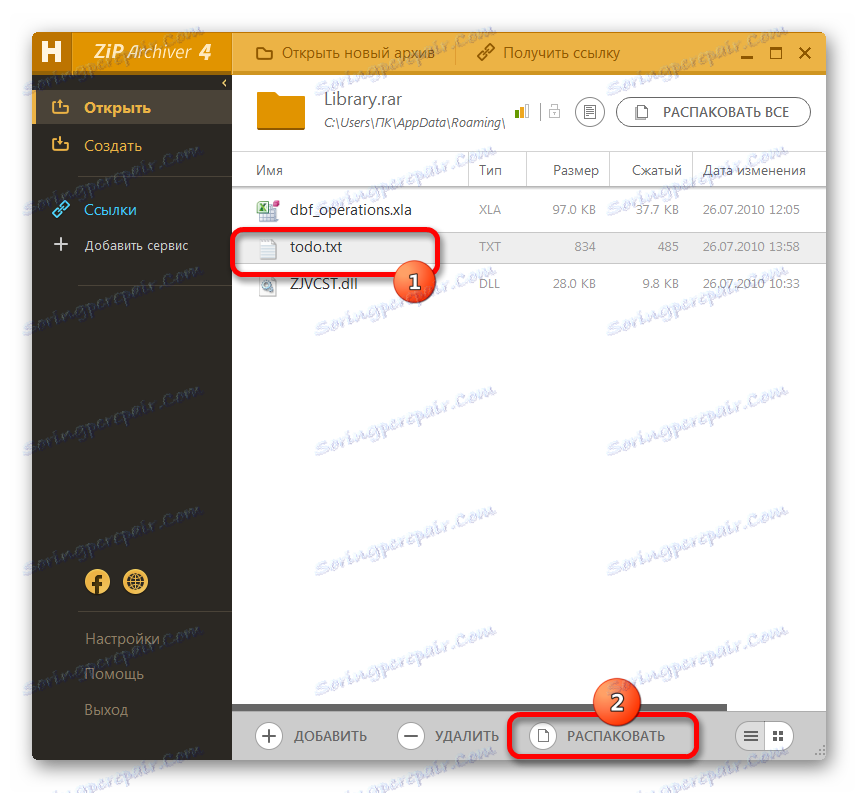Sort by the Тип column header

(x=490, y=170)
